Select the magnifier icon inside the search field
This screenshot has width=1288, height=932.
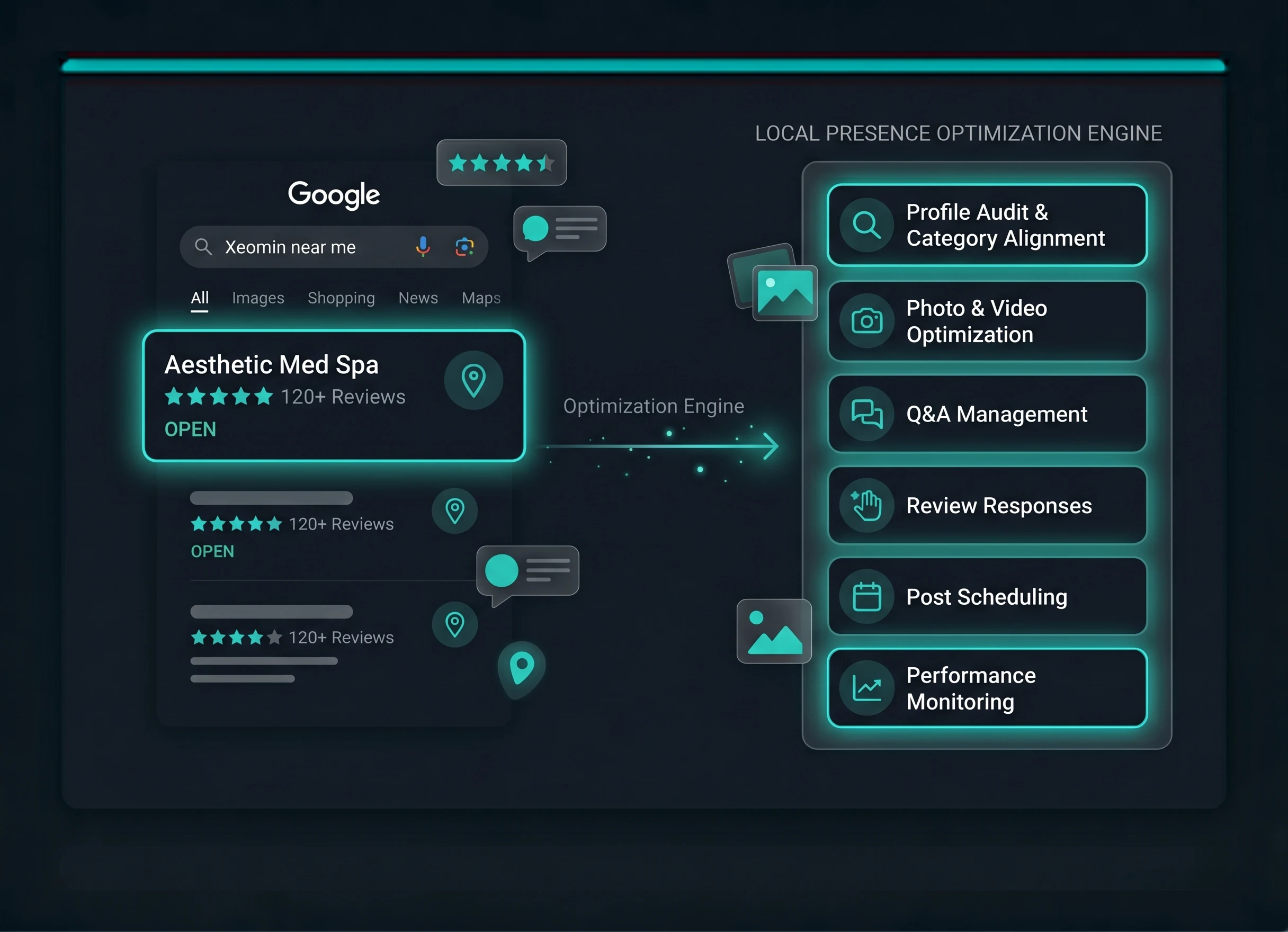tap(203, 246)
